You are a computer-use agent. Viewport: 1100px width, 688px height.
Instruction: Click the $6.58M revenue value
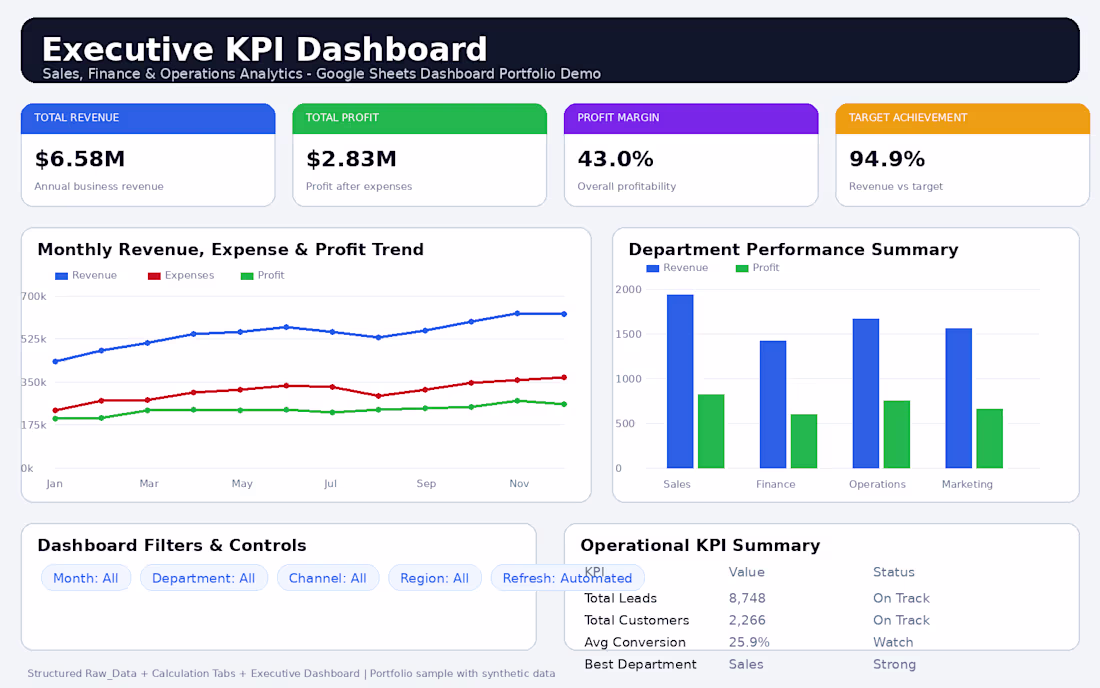pos(80,158)
